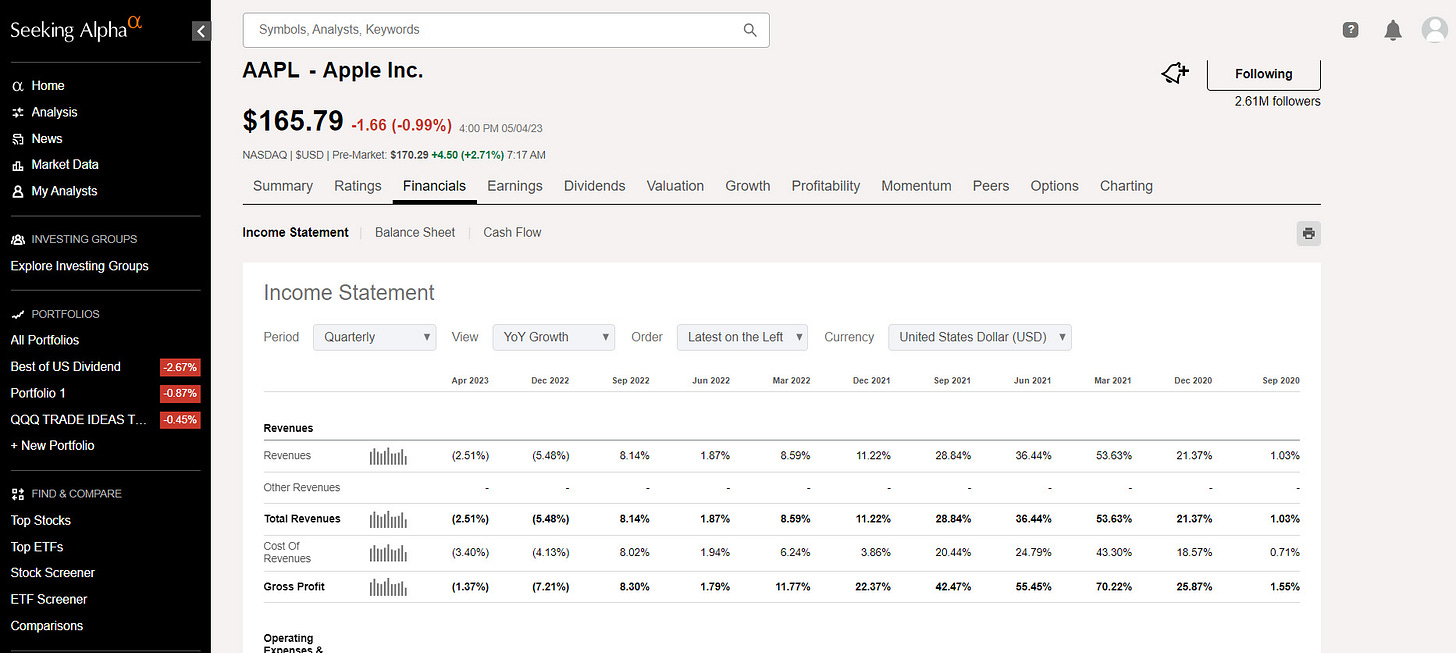This screenshot has height=653, width=1456.
Task: Open the notifications bell
Action: (1393, 30)
